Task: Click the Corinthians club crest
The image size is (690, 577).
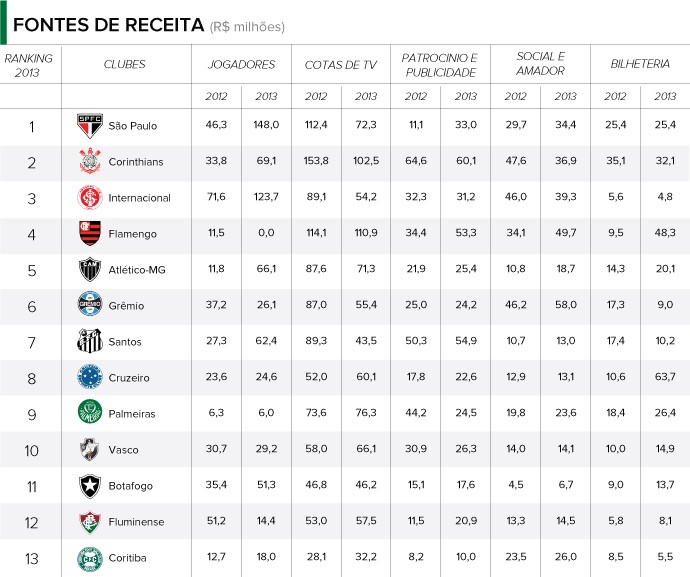Action: point(90,162)
